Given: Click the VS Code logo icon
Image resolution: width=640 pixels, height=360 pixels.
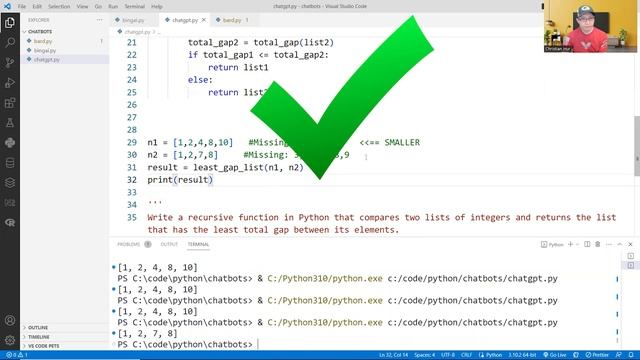Looking at the screenshot, I should click(7, 6).
